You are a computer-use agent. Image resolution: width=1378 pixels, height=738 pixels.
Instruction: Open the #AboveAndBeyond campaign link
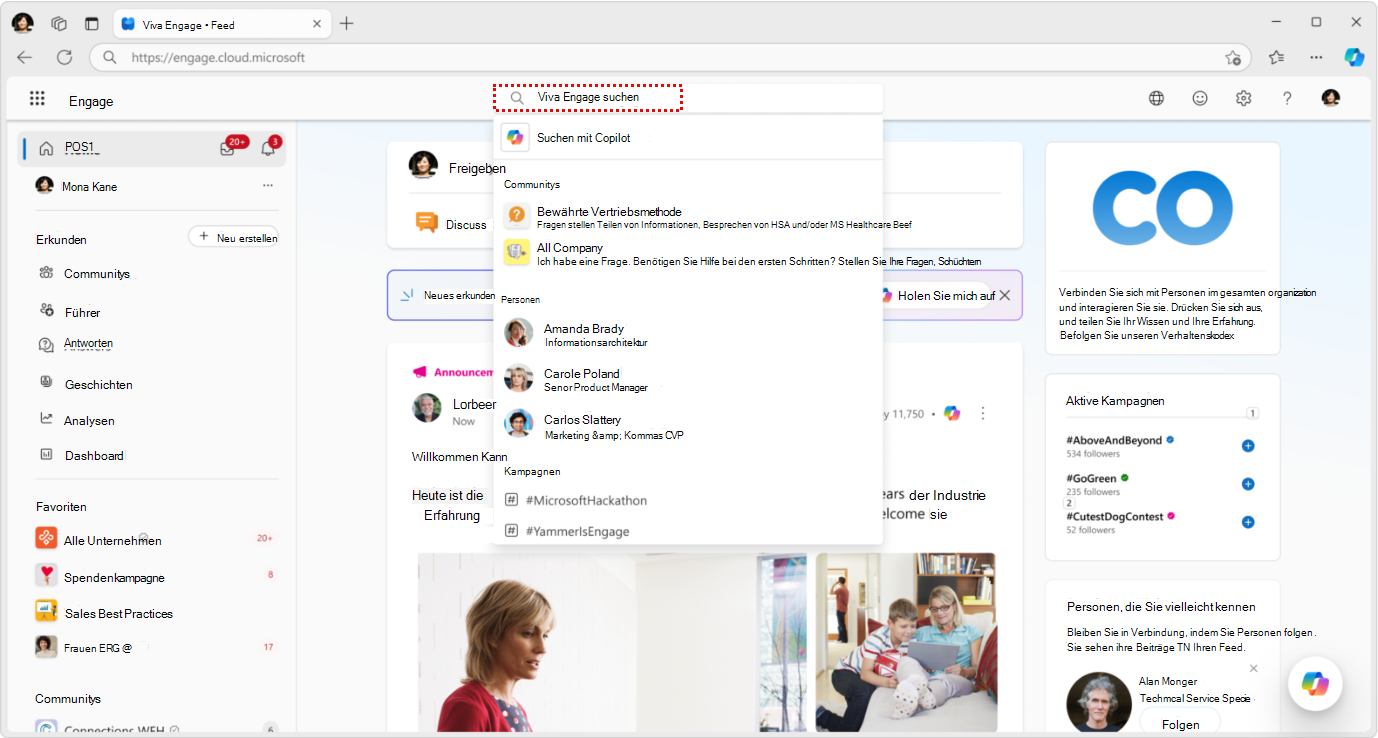(x=1114, y=440)
